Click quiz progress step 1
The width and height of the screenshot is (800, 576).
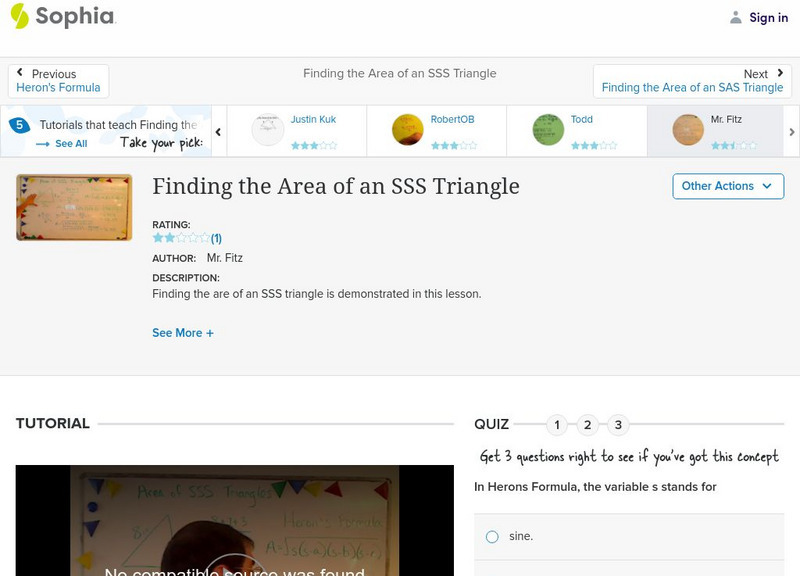click(x=557, y=424)
